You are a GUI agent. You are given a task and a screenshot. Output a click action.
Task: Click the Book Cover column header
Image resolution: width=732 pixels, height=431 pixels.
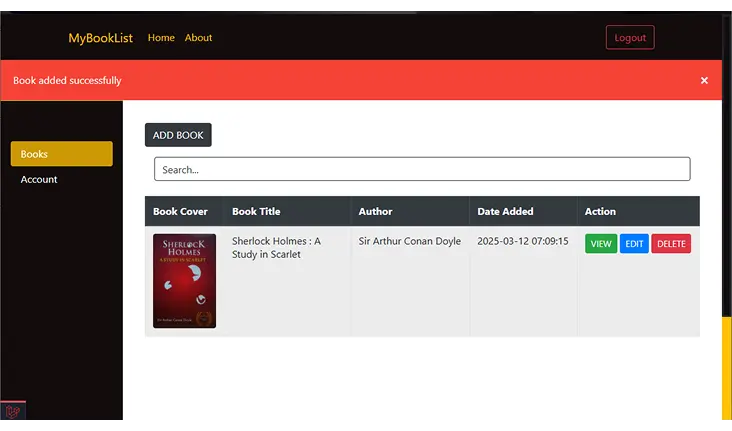[180, 212]
